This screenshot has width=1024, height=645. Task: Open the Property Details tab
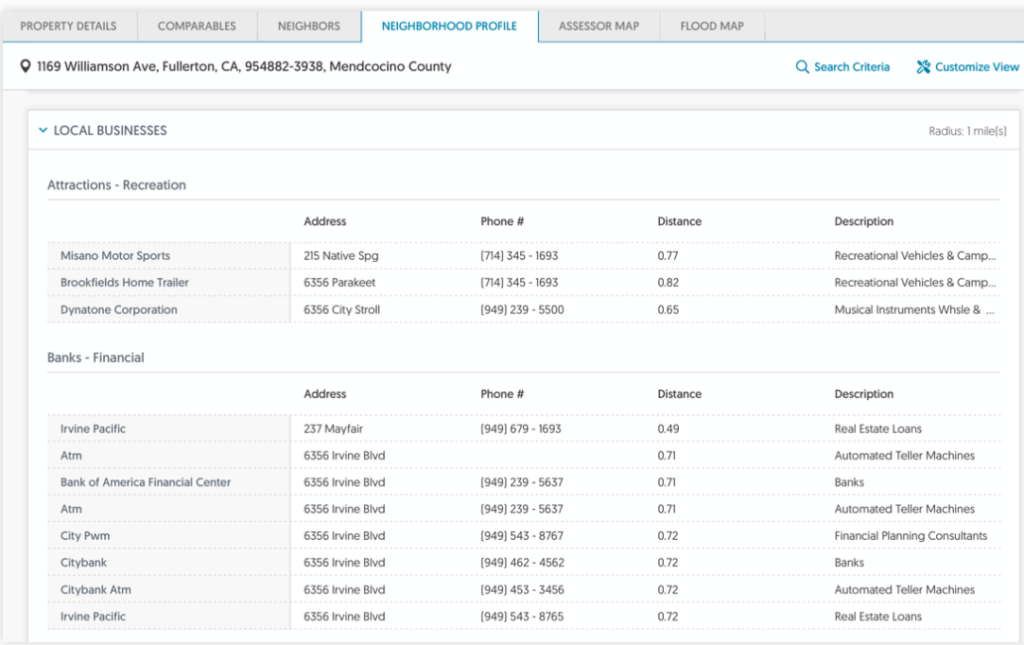(68, 26)
